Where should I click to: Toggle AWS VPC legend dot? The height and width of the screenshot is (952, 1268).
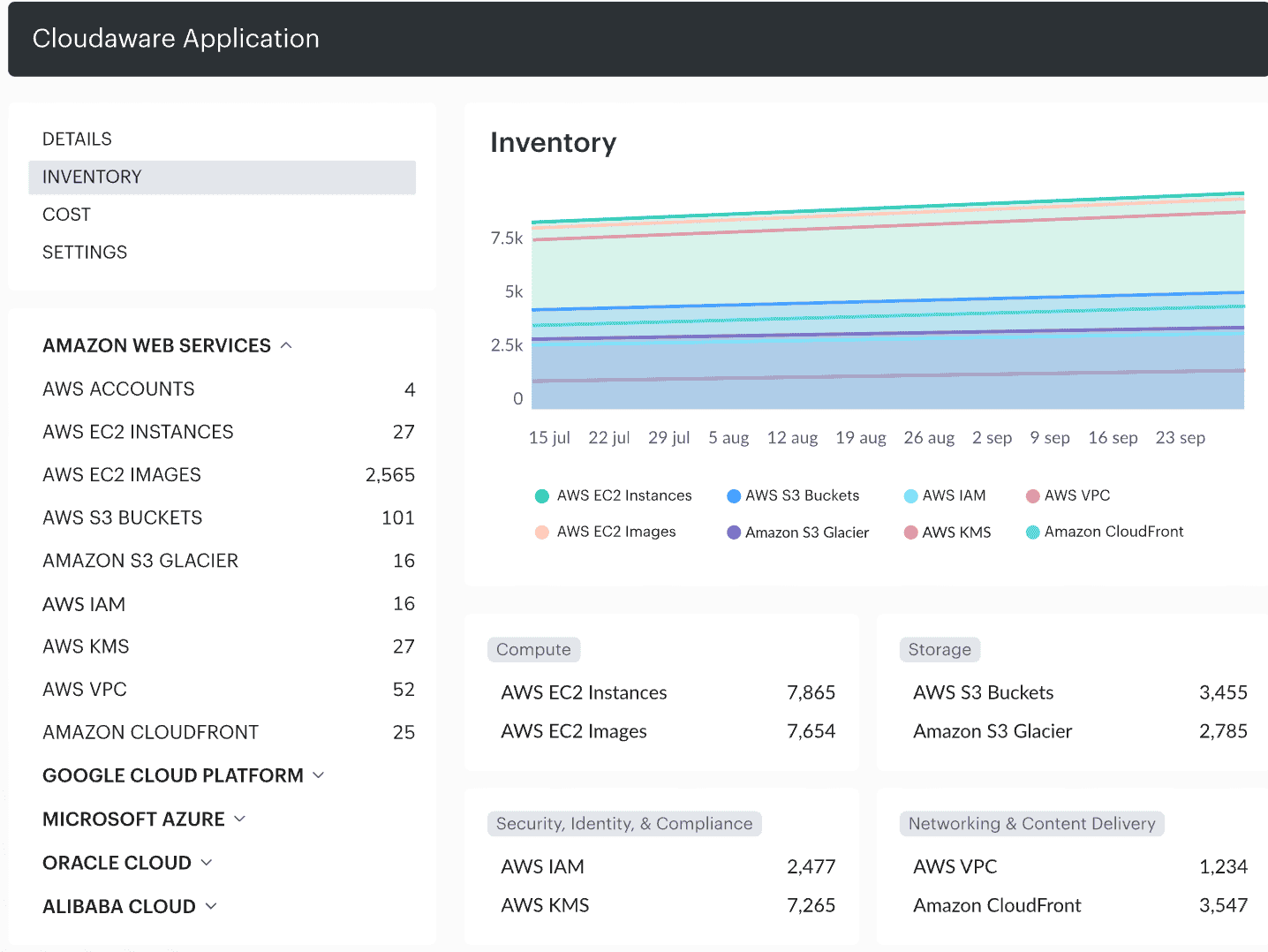1033,496
